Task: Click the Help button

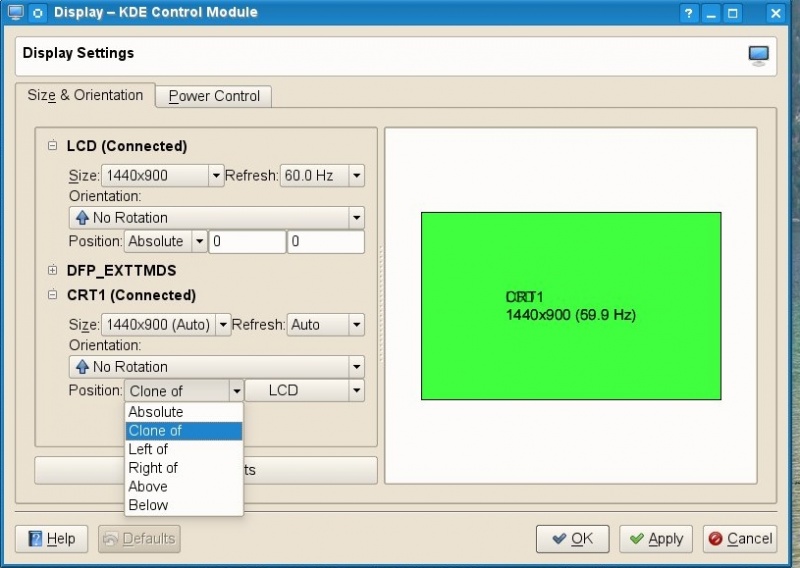Action: tap(51, 539)
